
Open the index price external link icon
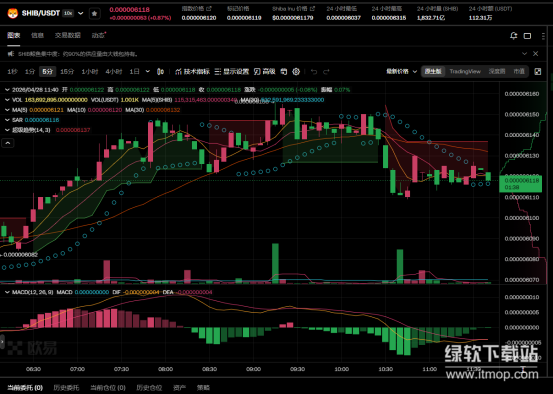tap(209, 8)
